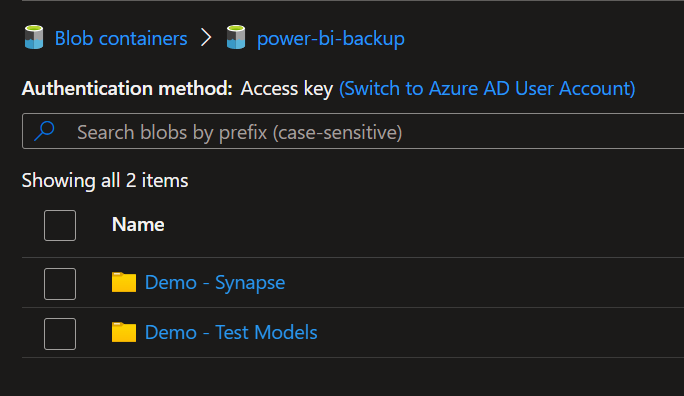This screenshot has width=684, height=396.
Task: Click the Showing all 2 items text
Action: coord(105,181)
